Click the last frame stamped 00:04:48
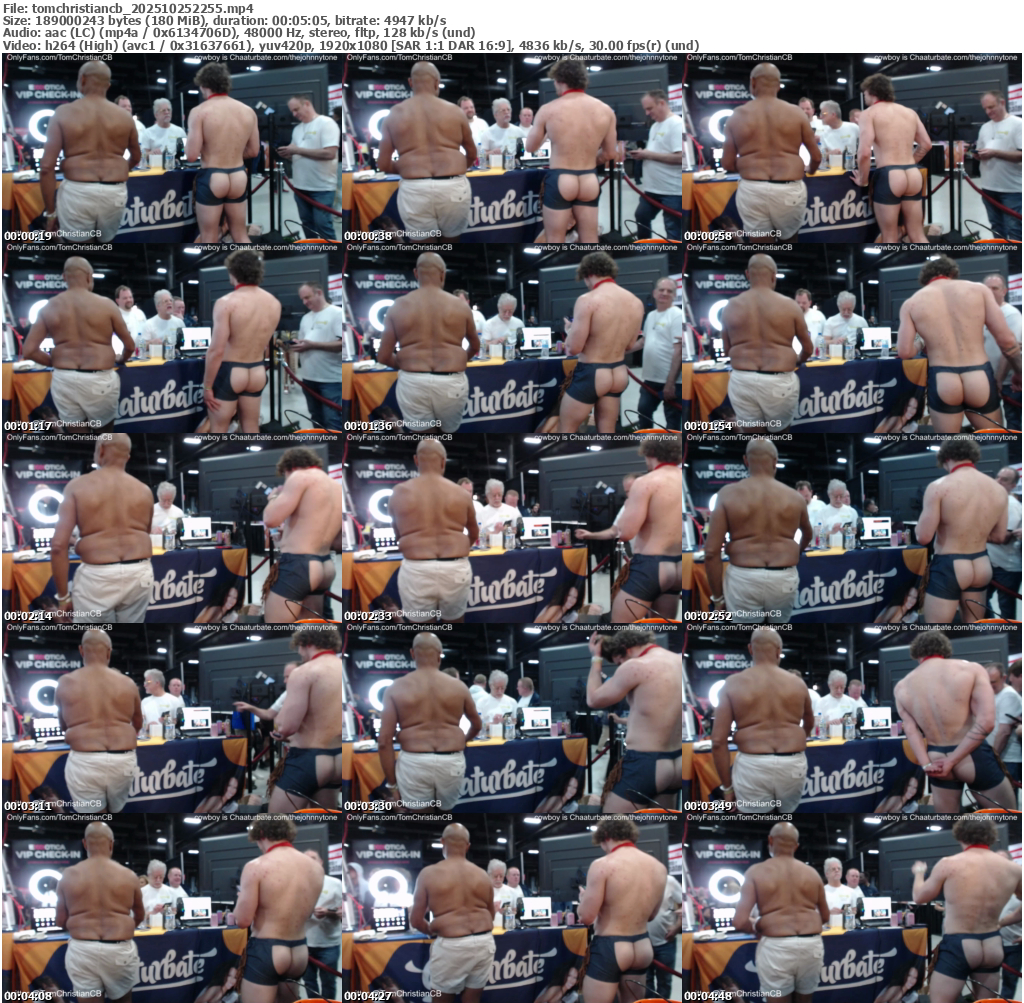Image resolution: width=1024 pixels, height=1003 pixels. 852,908
